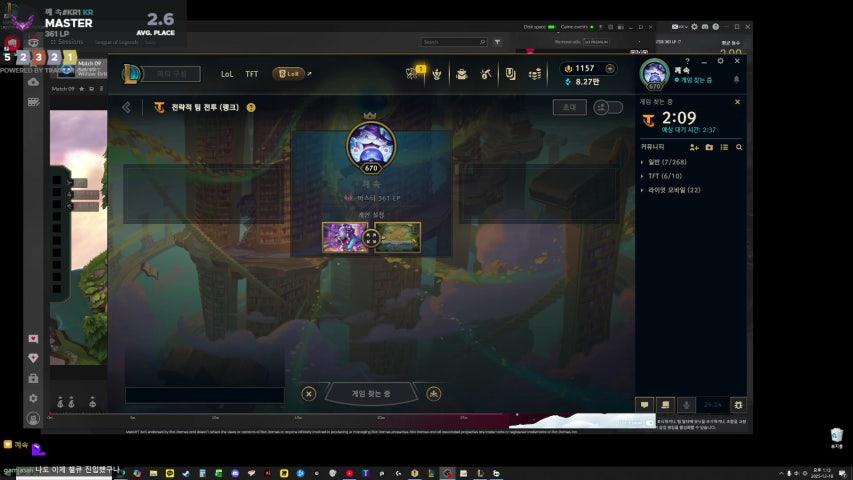Open the filter icon beside background search
Image resolution: width=853 pixels, height=480 pixels.
(497, 42)
